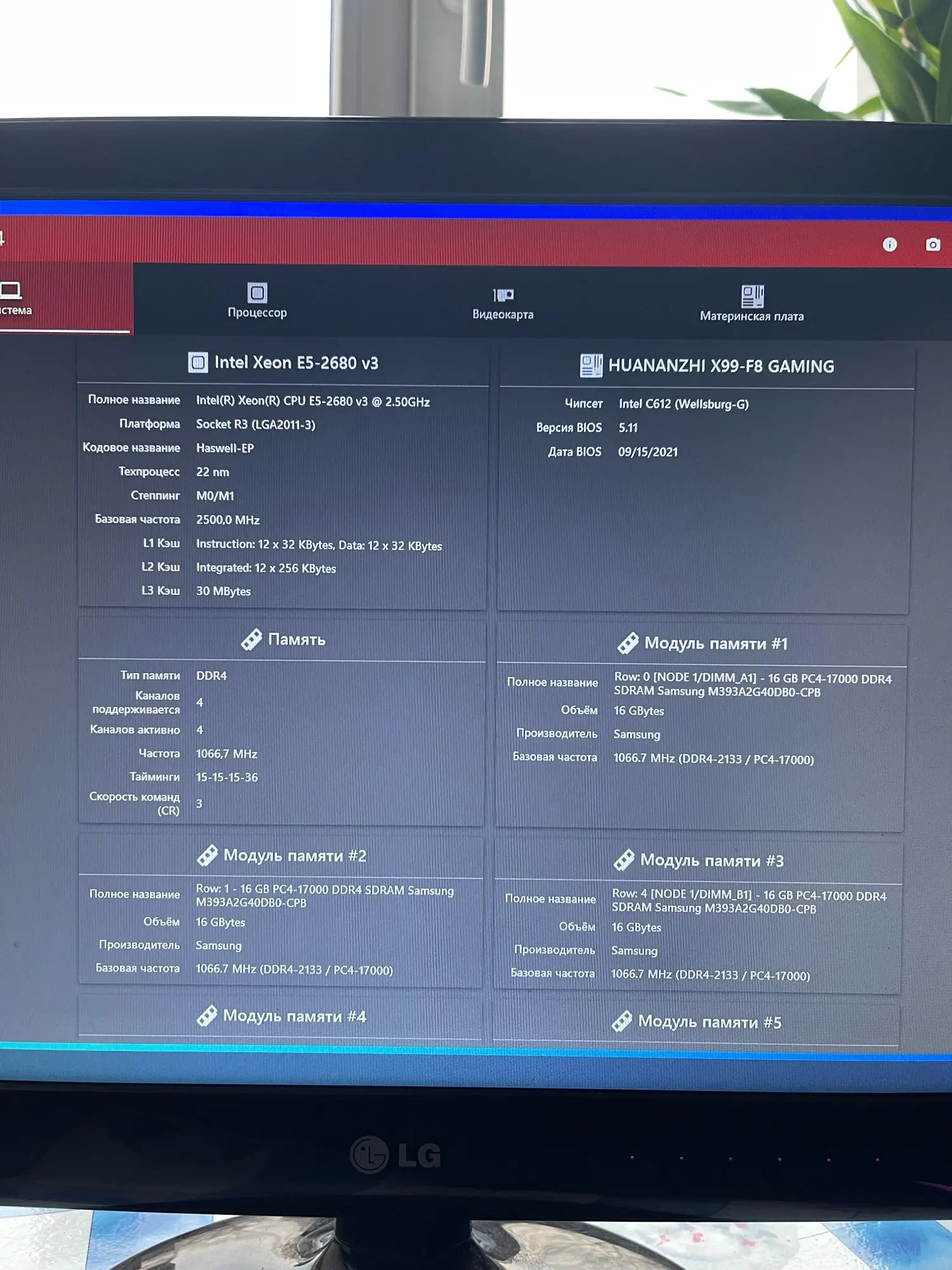Click the Intel Xeon E5-2680 v3 heading
The image size is (952, 1270).
[296, 363]
